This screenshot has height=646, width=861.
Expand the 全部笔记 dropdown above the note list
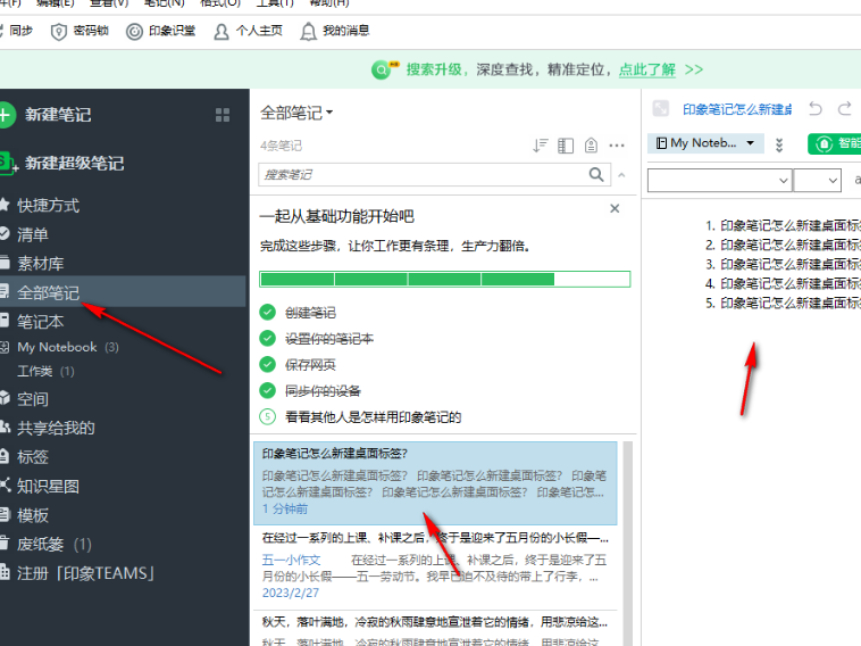pyautogui.click(x=297, y=113)
